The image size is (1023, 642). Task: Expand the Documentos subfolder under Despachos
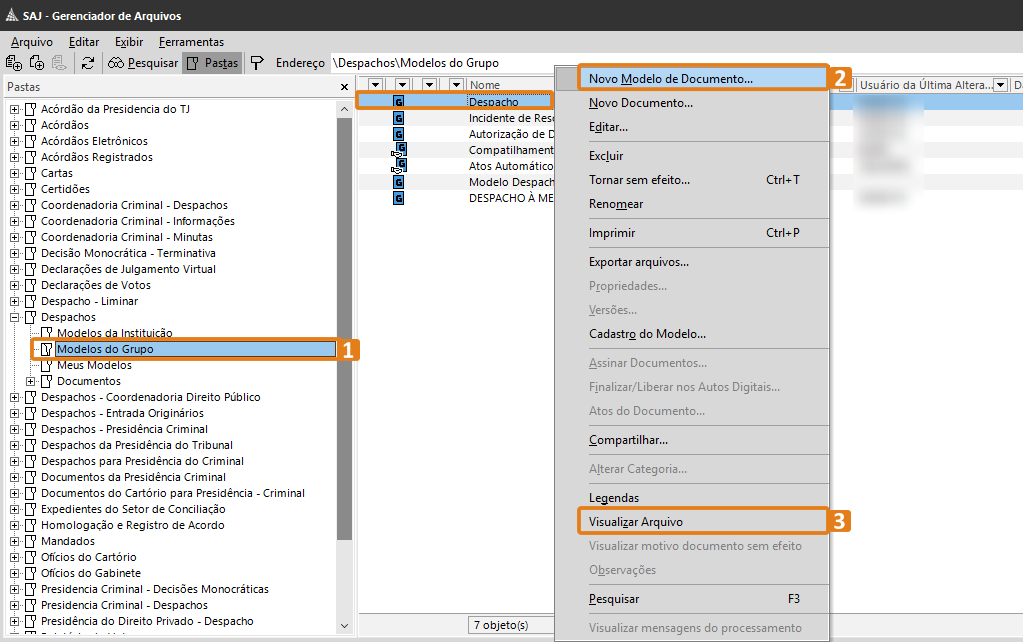[x=30, y=381]
